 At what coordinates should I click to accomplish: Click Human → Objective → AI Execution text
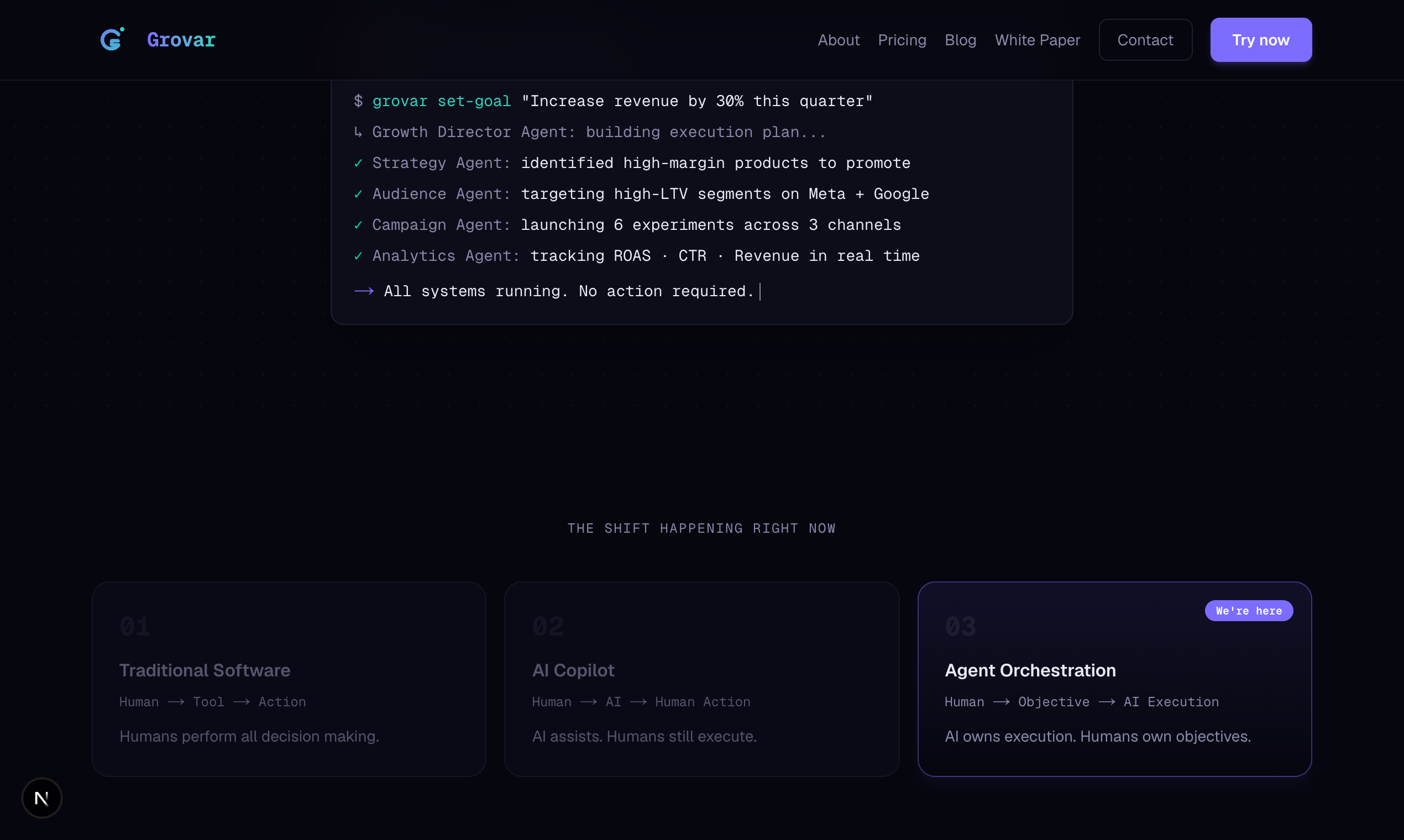[1081, 702]
